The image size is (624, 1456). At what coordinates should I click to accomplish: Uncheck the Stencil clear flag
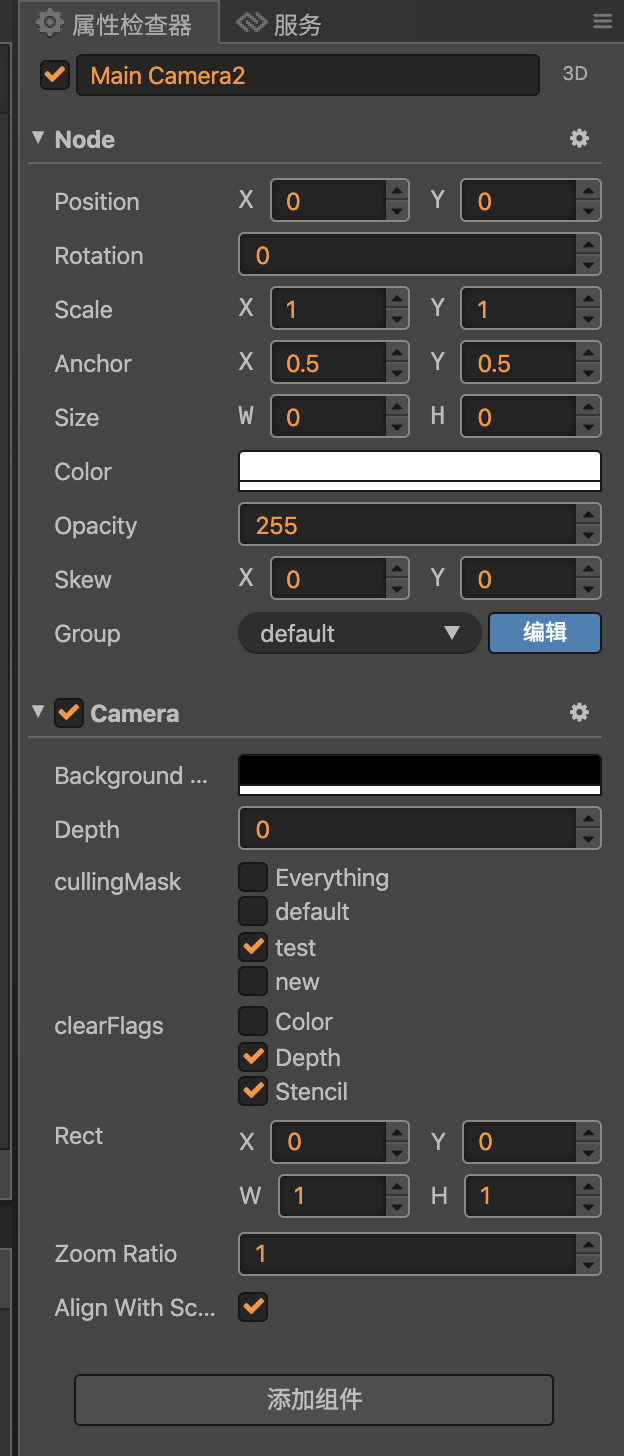[253, 1091]
